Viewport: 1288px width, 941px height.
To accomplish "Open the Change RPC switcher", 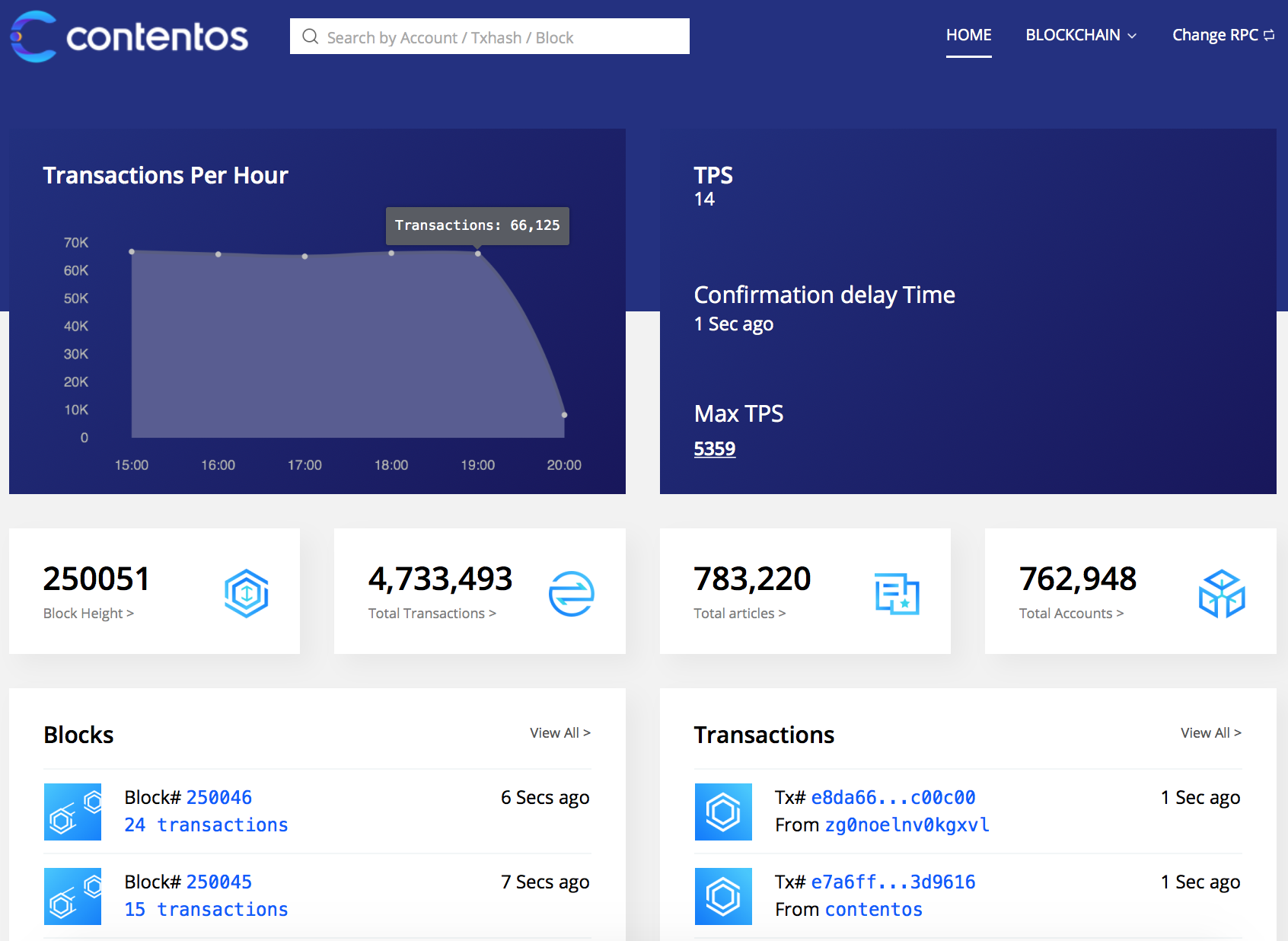I will 1223,35.
